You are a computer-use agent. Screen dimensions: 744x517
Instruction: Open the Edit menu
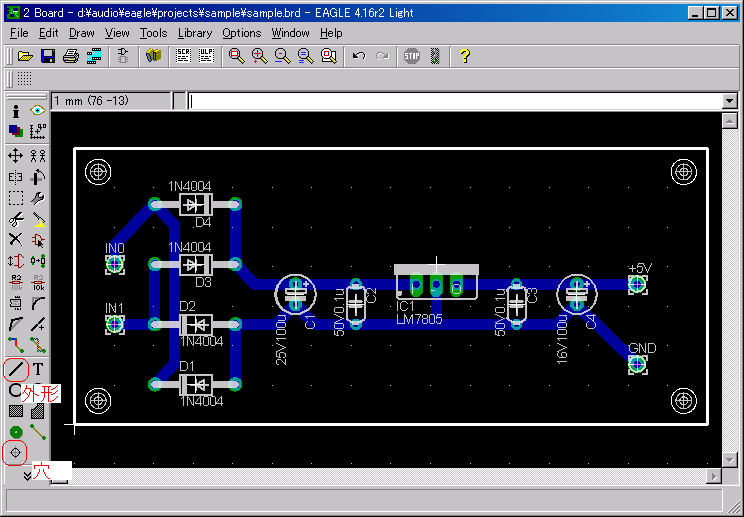coord(48,33)
